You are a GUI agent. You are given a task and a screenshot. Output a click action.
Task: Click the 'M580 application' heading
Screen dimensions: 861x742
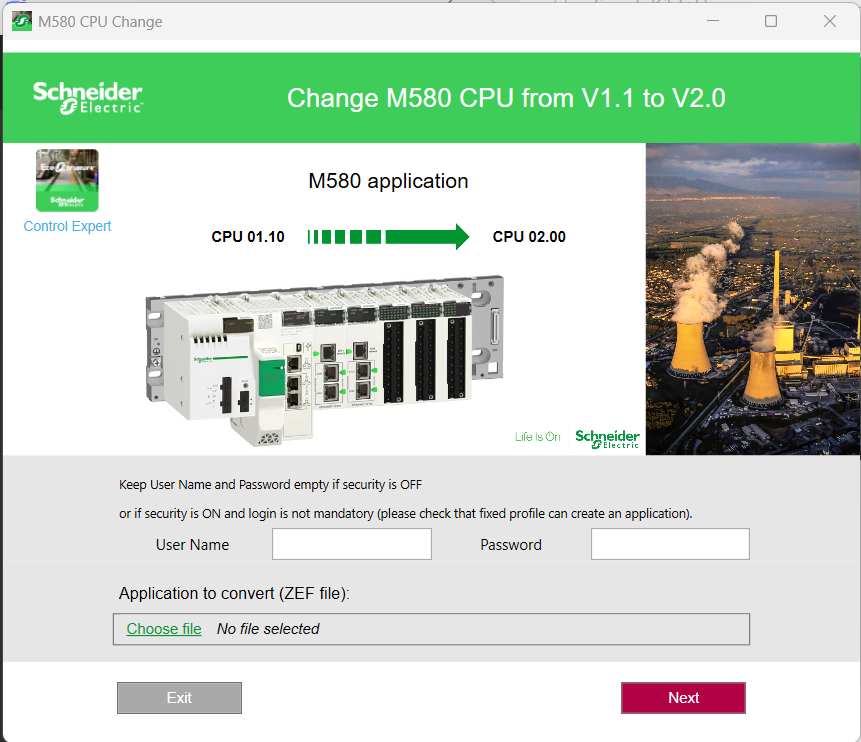tap(388, 181)
